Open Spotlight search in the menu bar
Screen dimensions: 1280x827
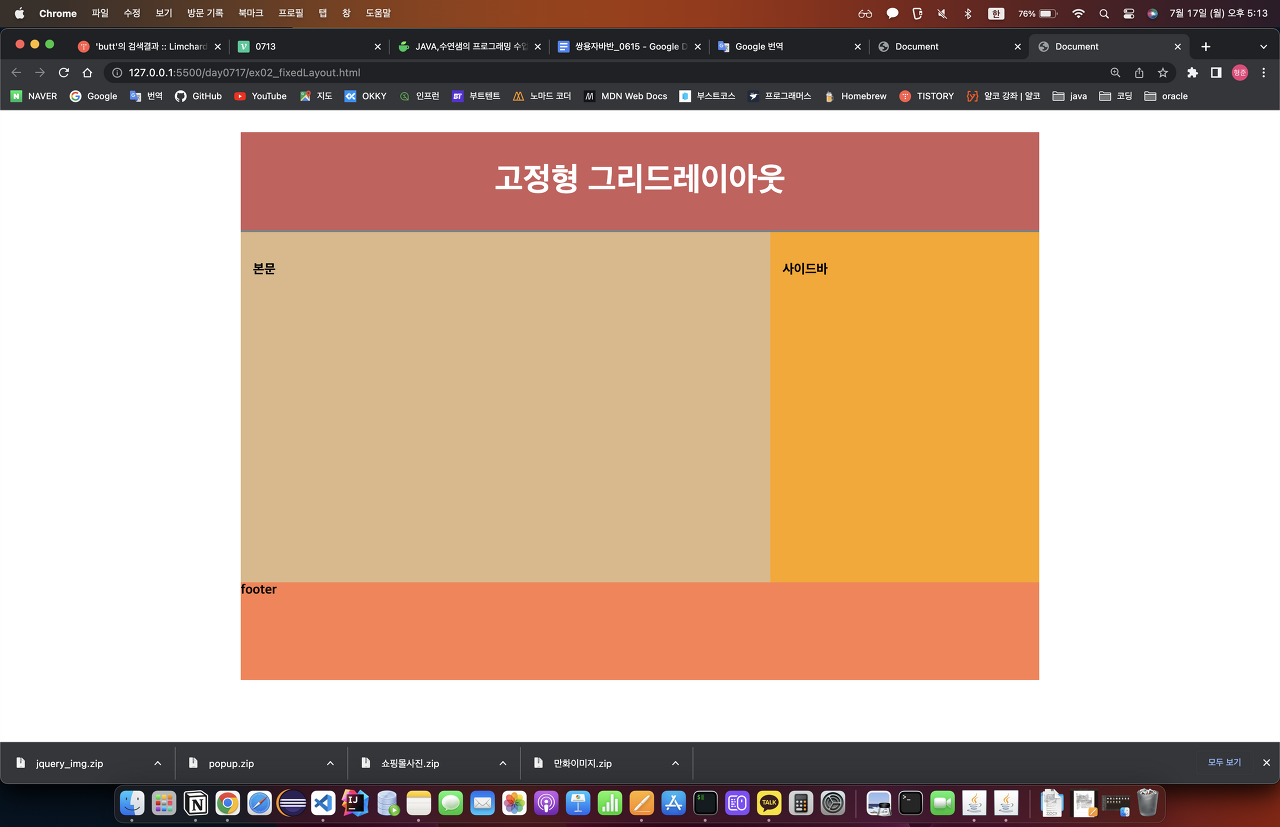point(1104,13)
